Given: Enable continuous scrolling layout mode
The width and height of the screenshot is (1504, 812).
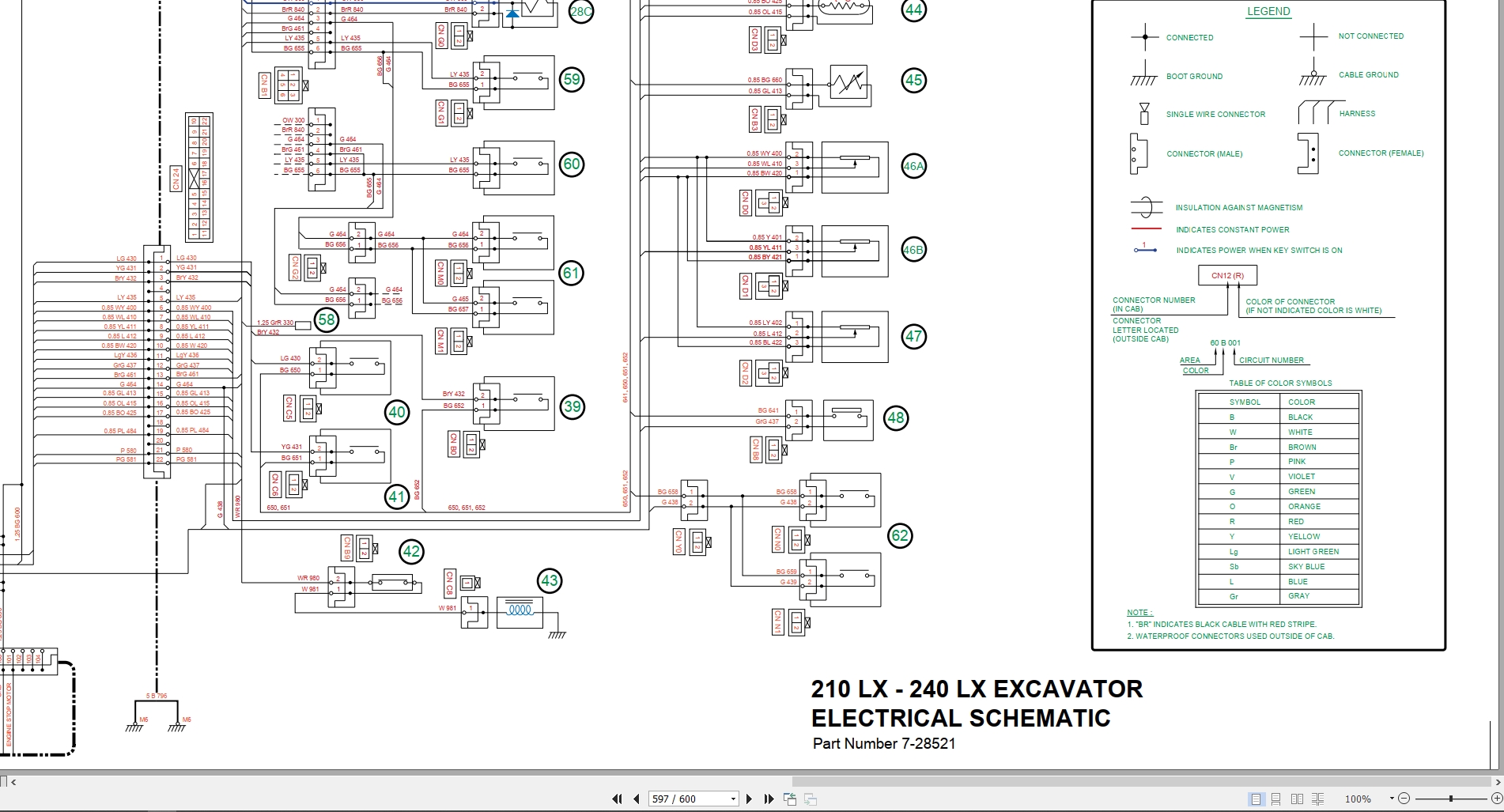Looking at the screenshot, I should (1275, 799).
